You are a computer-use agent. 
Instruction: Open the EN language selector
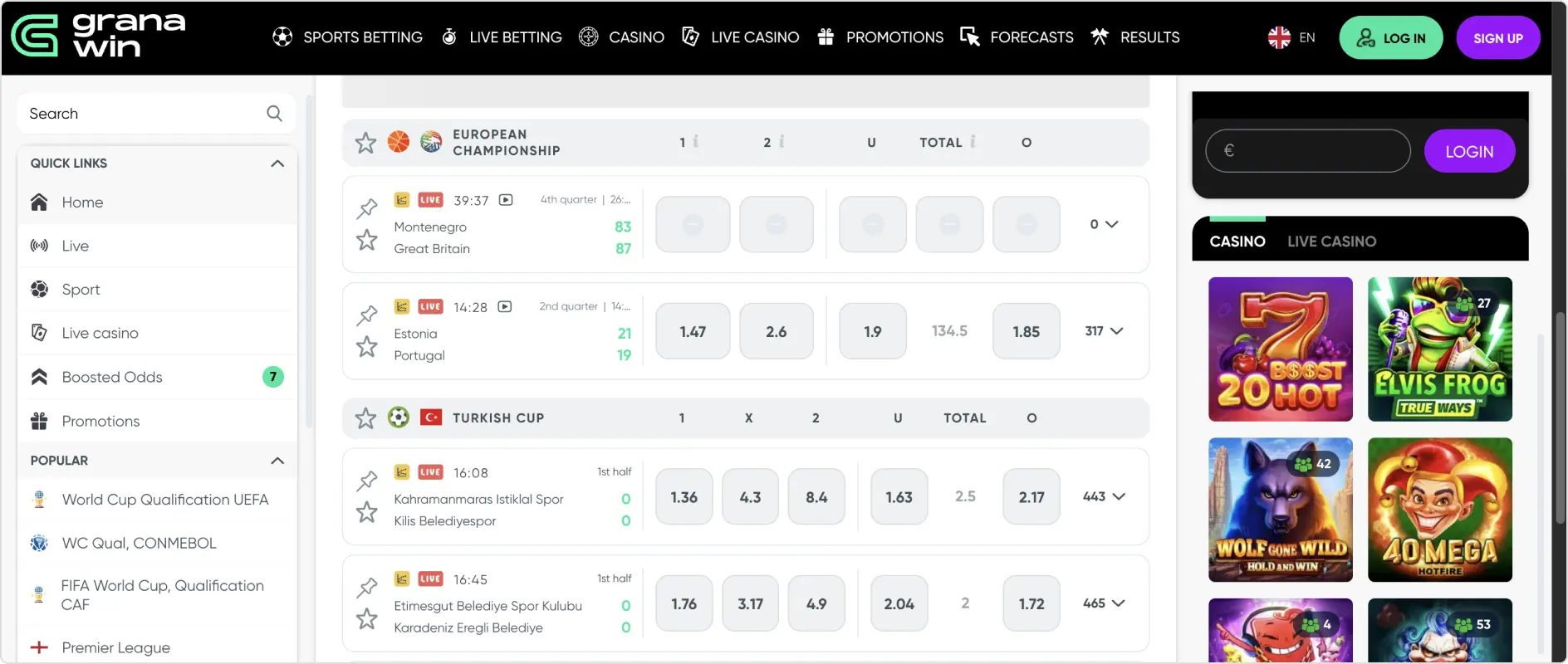coord(1291,37)
